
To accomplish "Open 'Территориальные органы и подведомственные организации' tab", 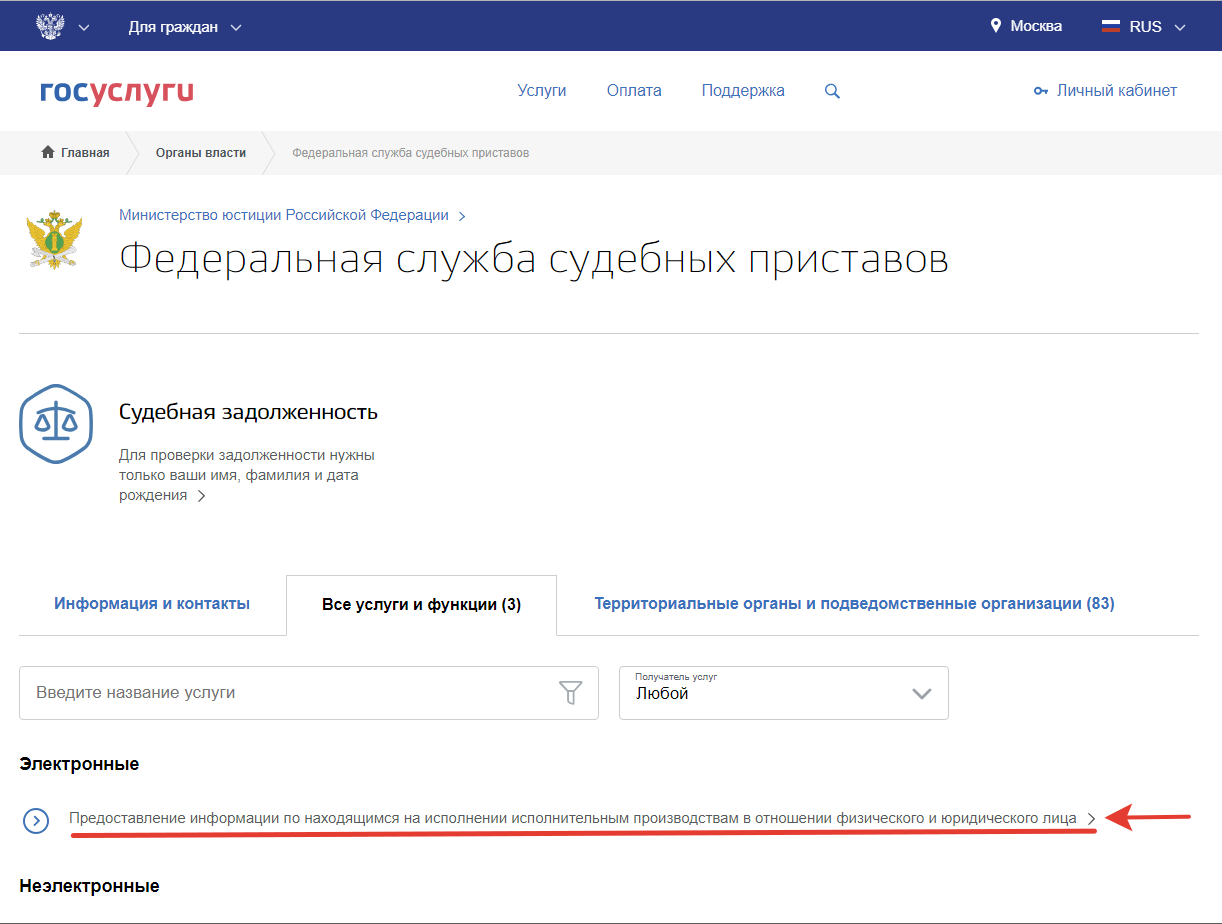I will pyautogui.click(x=854, y=604).
